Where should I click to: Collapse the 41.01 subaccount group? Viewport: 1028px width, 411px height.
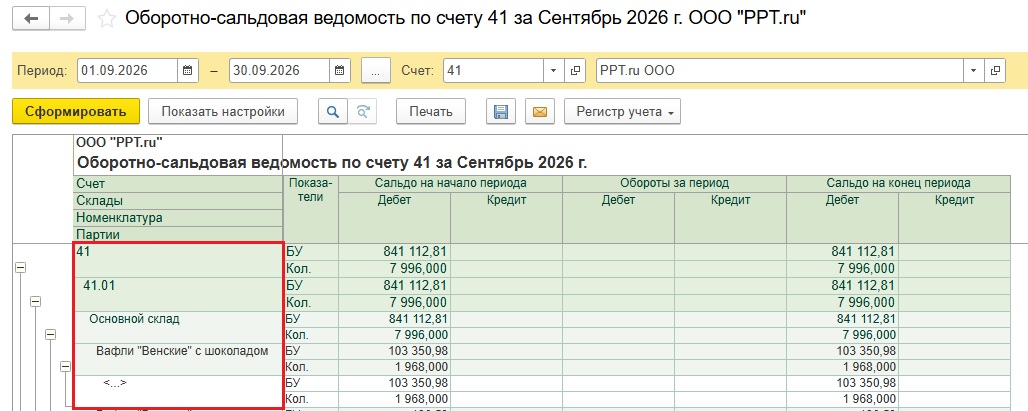(x=35, y=301)
